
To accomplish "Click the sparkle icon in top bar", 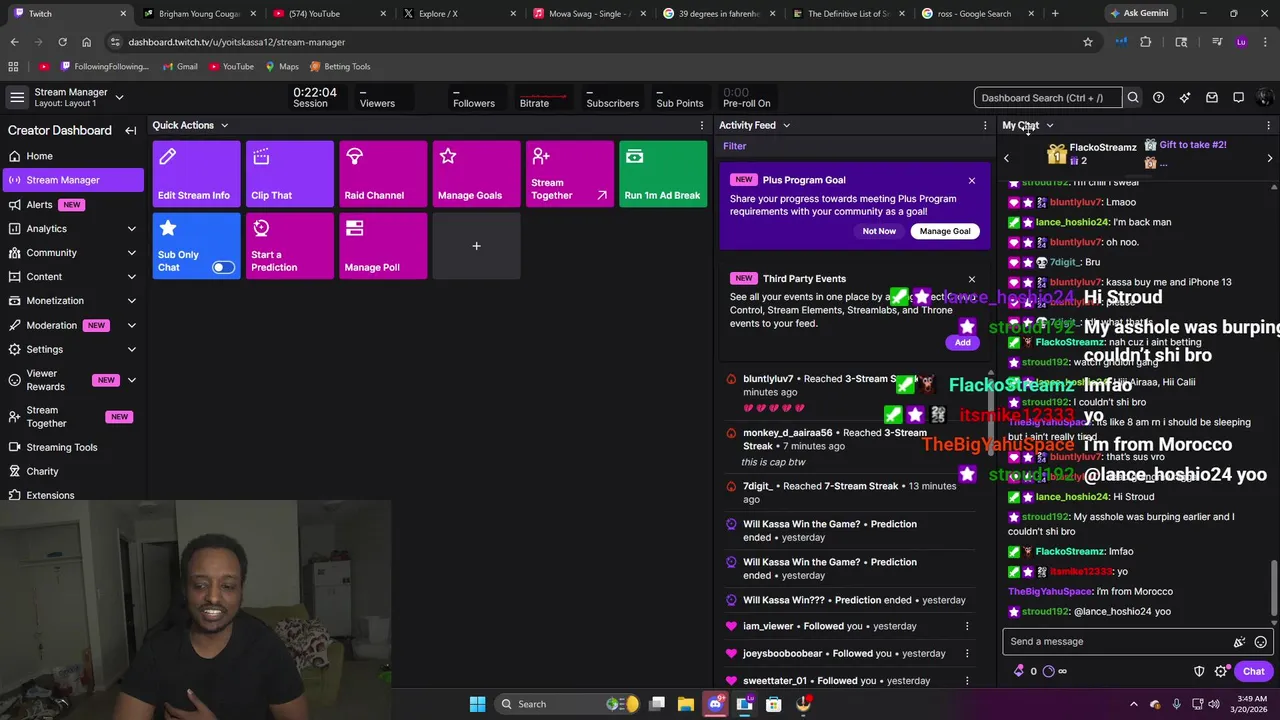I will [1185, 98].
